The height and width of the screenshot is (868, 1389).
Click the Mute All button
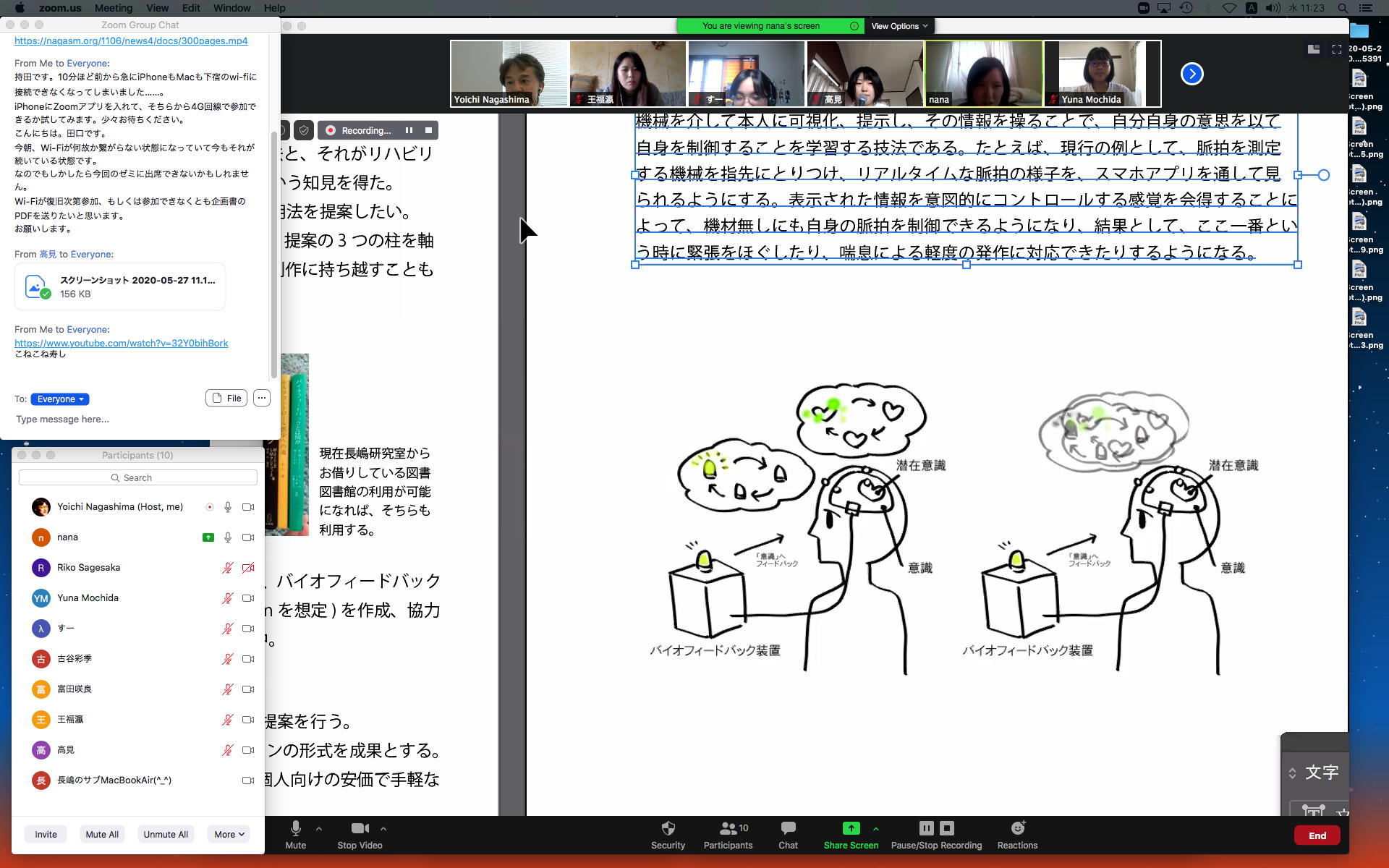pos(101,834)
